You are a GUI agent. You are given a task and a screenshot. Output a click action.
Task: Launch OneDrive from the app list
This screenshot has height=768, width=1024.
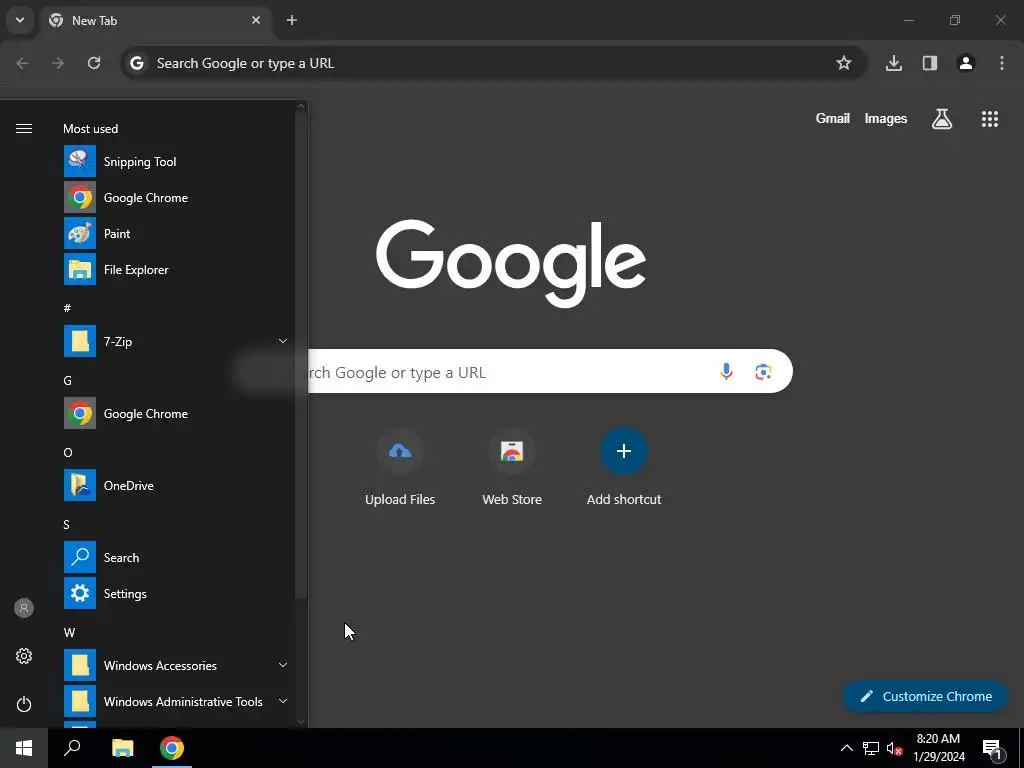(176, 485)
